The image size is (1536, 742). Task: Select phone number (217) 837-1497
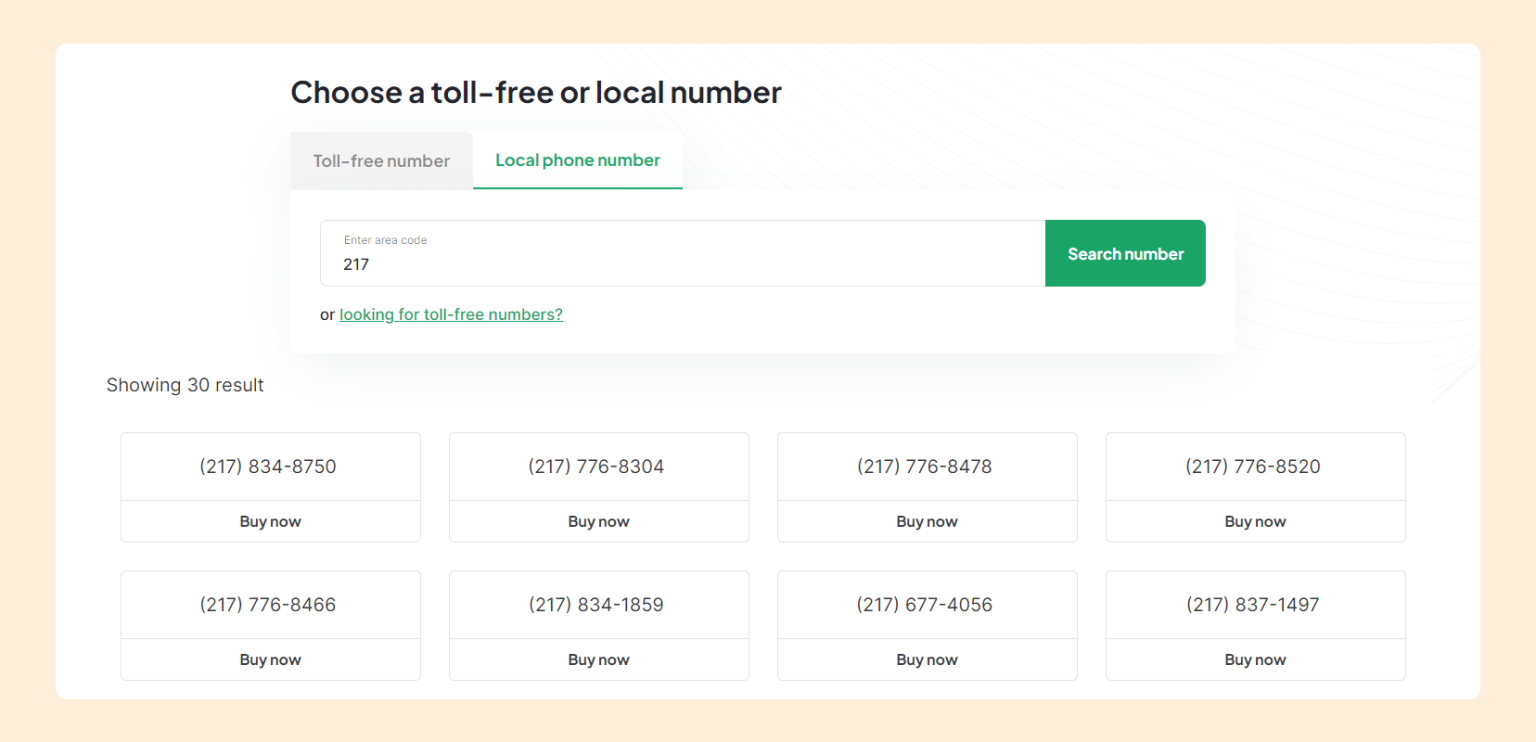1255,604
